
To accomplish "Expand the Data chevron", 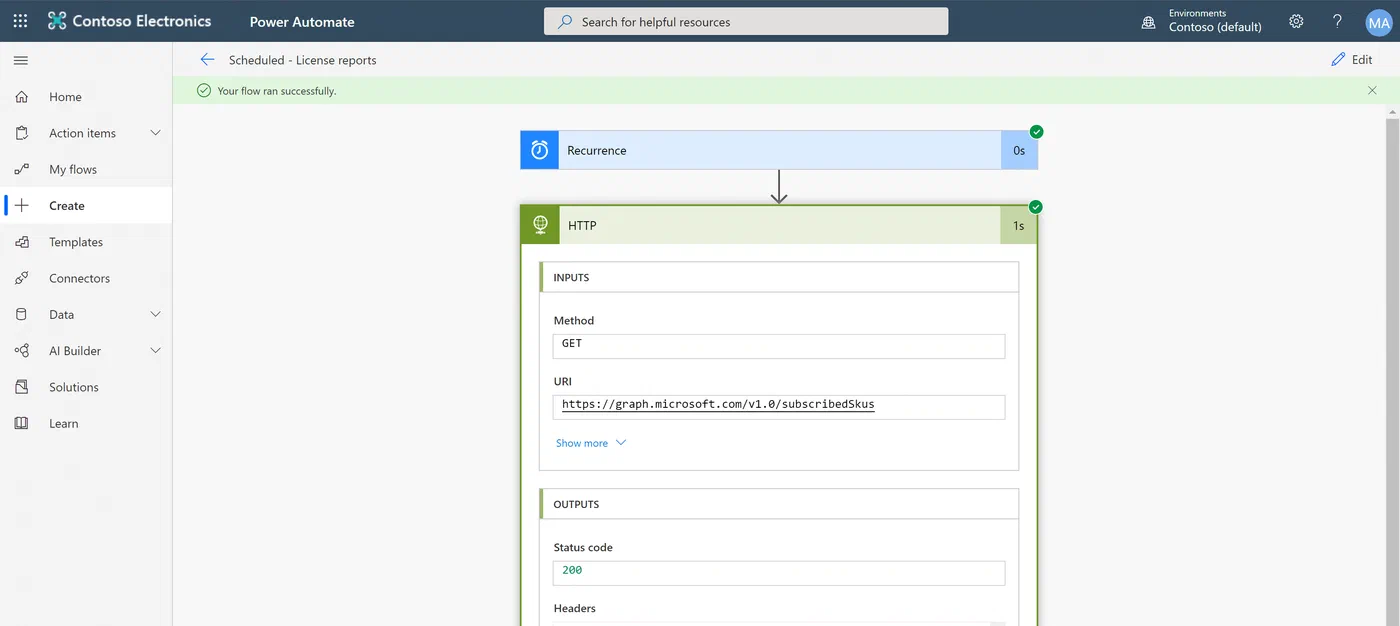I will (155, 314).
